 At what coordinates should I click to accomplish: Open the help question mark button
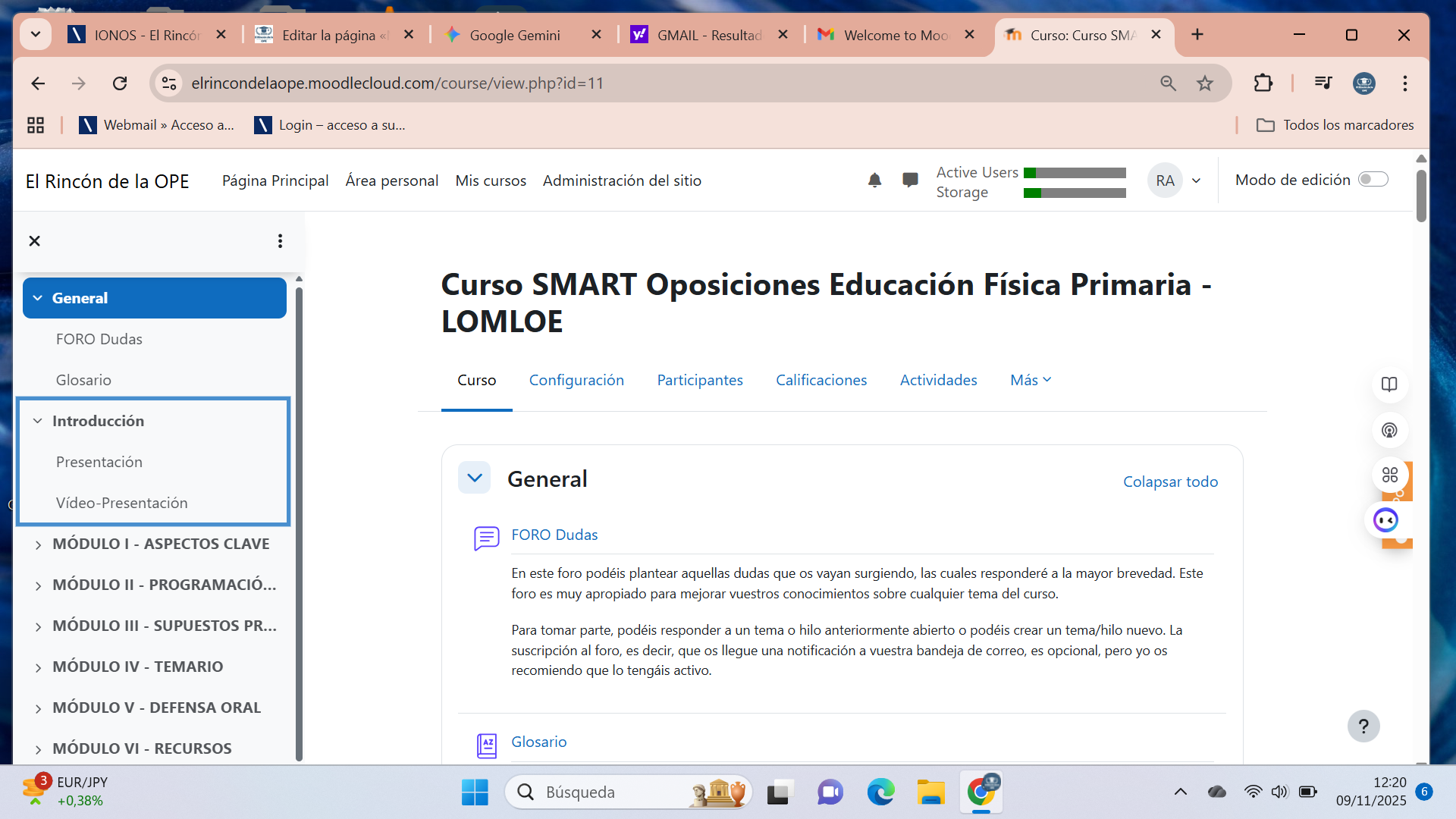1363,726
